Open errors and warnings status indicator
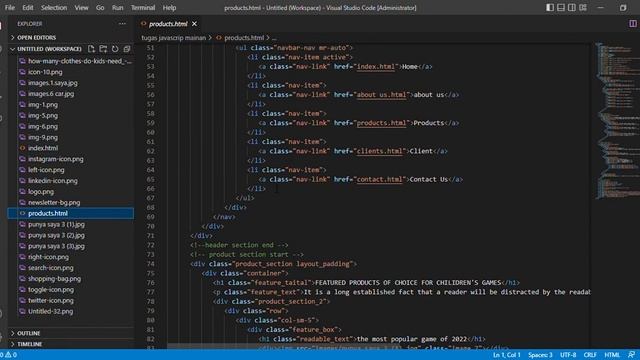This screenshot has width=640, height=360. (x=9, y=355)
